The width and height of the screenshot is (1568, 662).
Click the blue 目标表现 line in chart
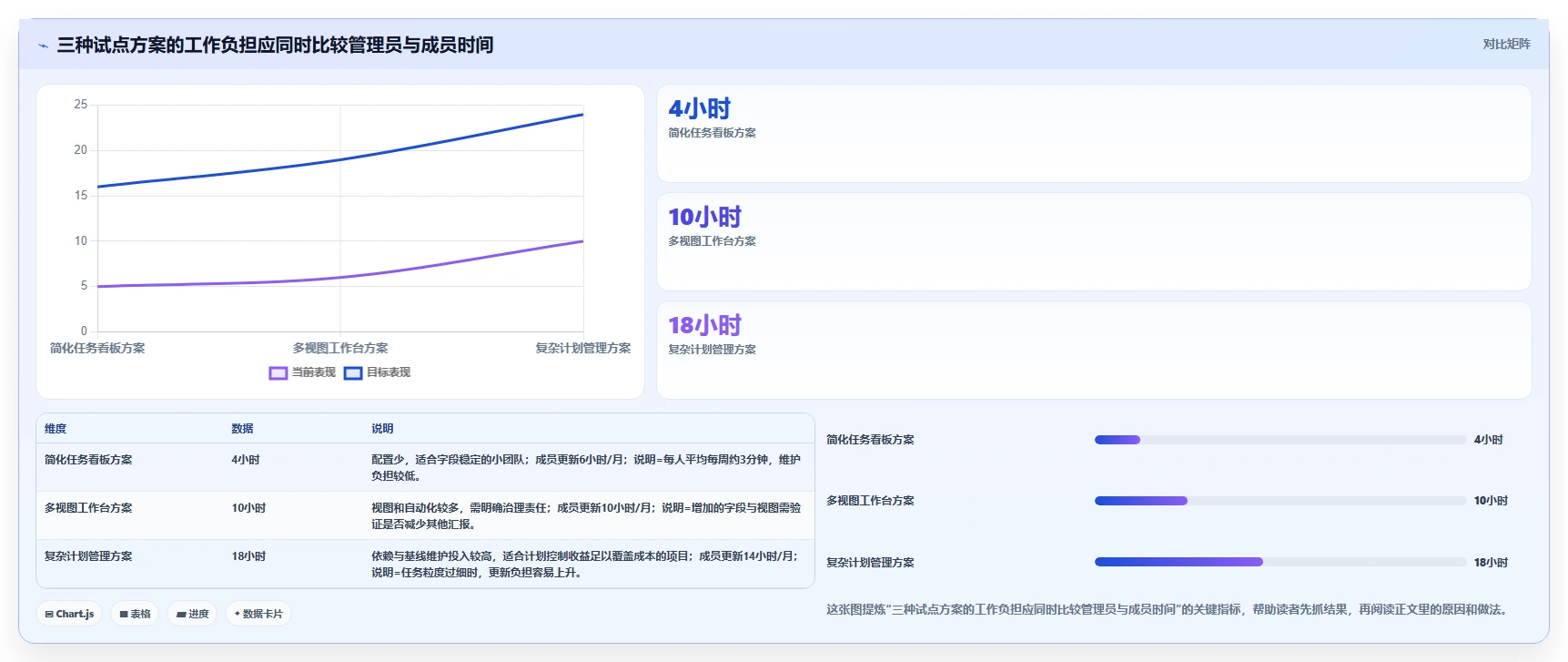pos(340,159)
